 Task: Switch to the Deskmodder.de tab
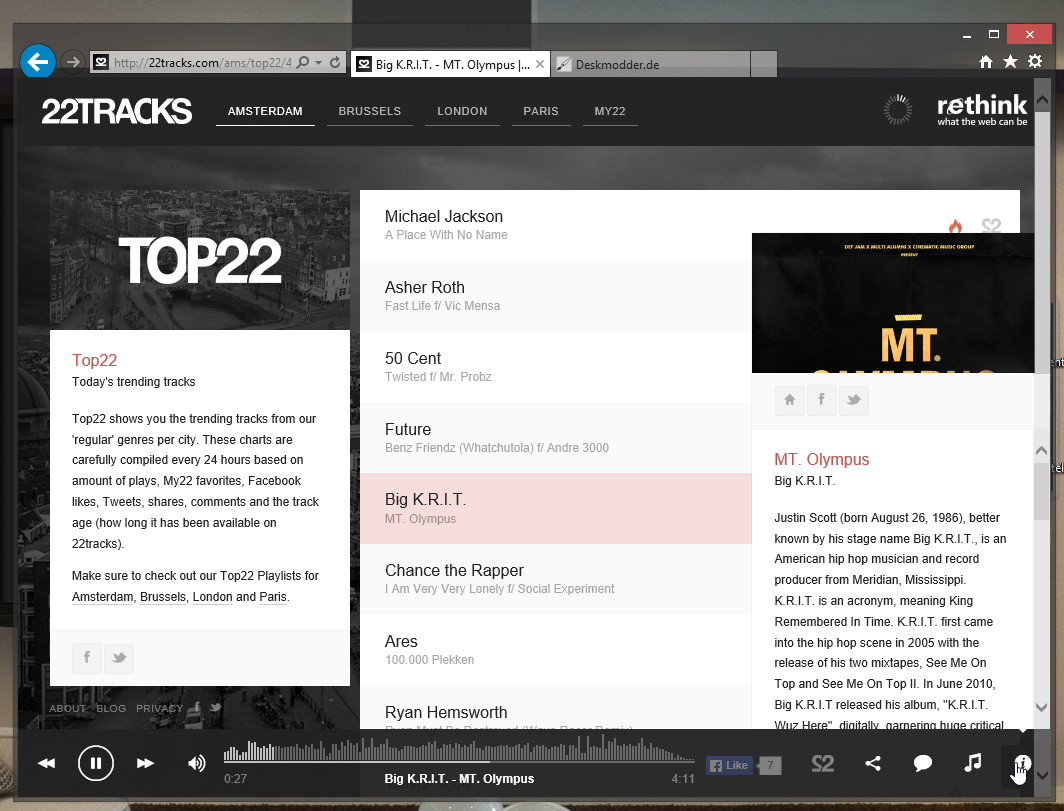(x=650, y=64)
